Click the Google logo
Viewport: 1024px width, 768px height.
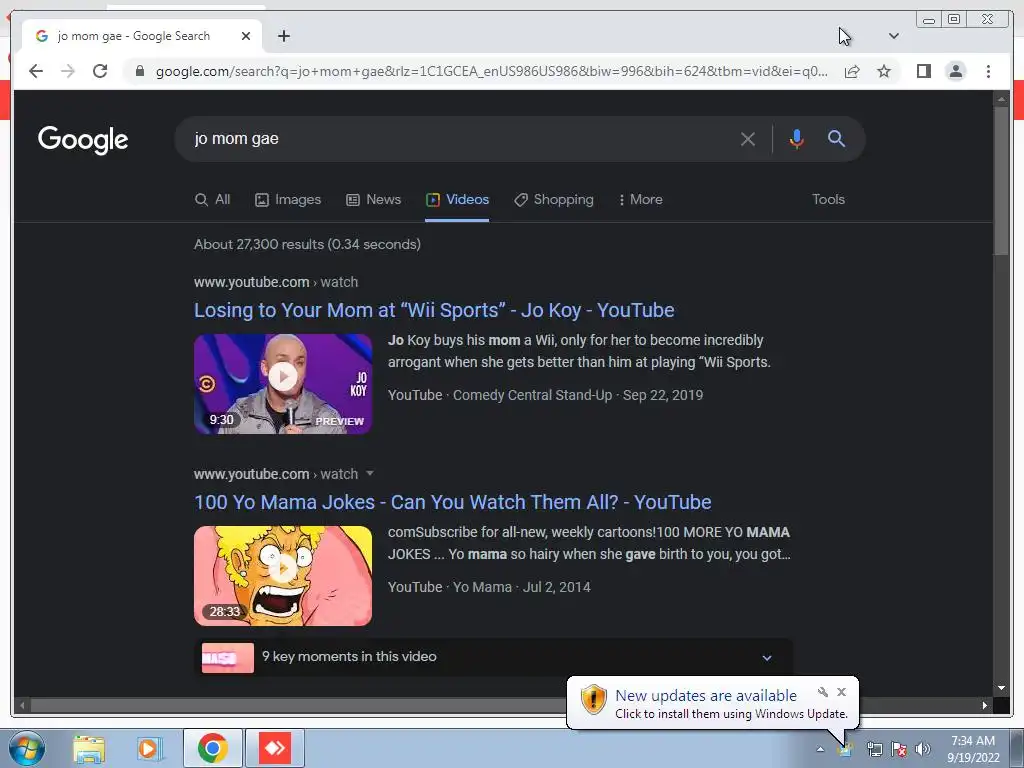click(x=83, y=139)
